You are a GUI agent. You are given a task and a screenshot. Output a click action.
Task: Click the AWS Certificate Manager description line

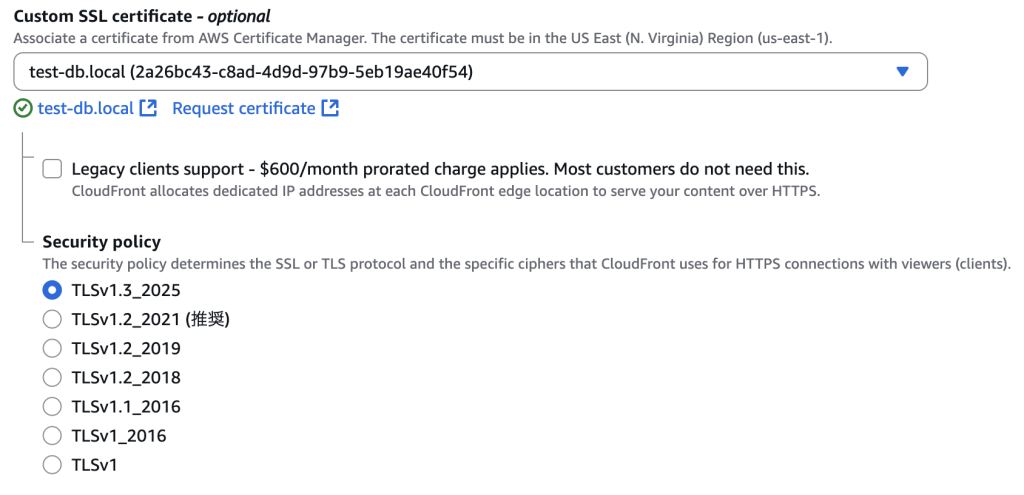tap(423, 38)
